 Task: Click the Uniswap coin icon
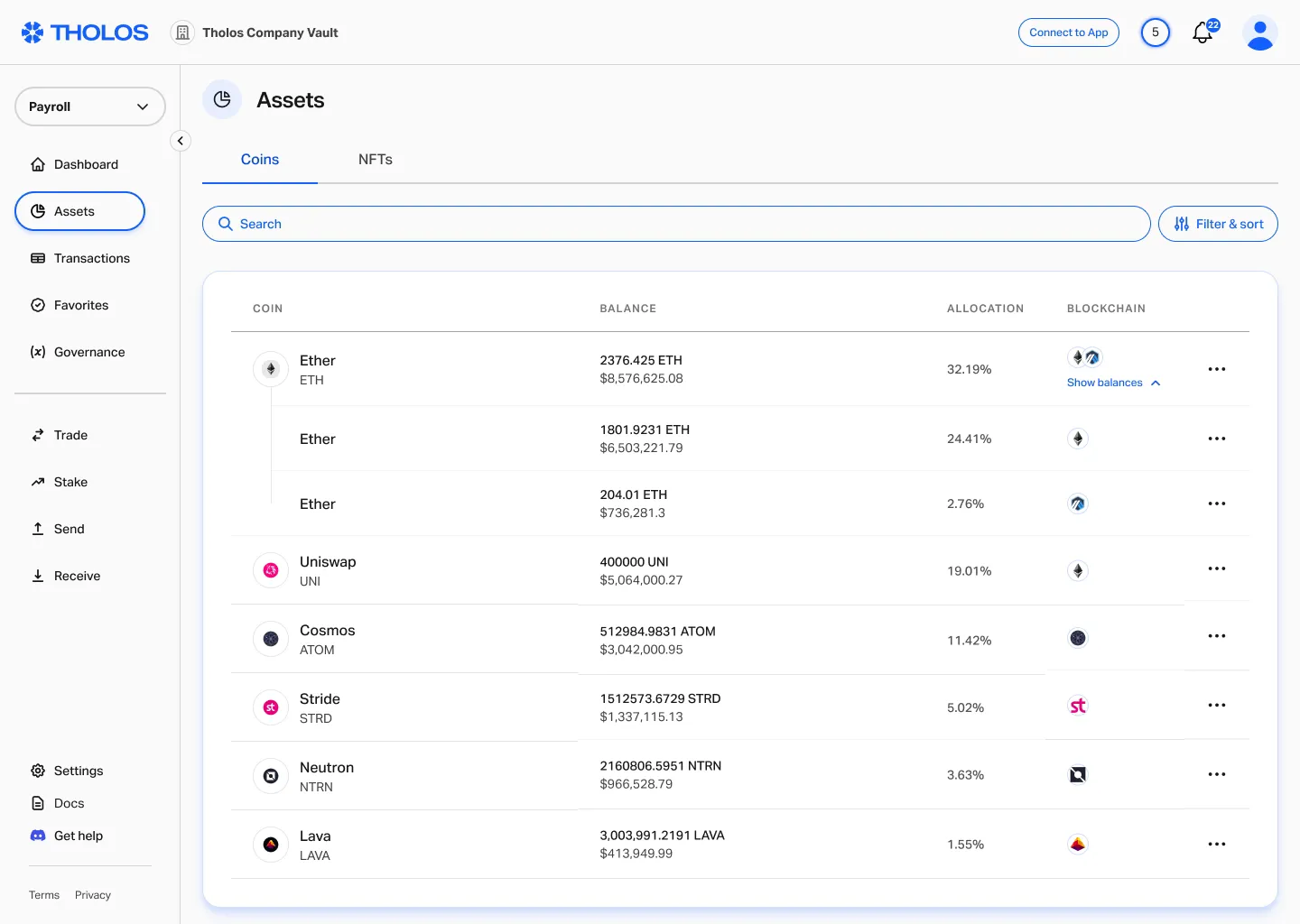coord(271,570)
